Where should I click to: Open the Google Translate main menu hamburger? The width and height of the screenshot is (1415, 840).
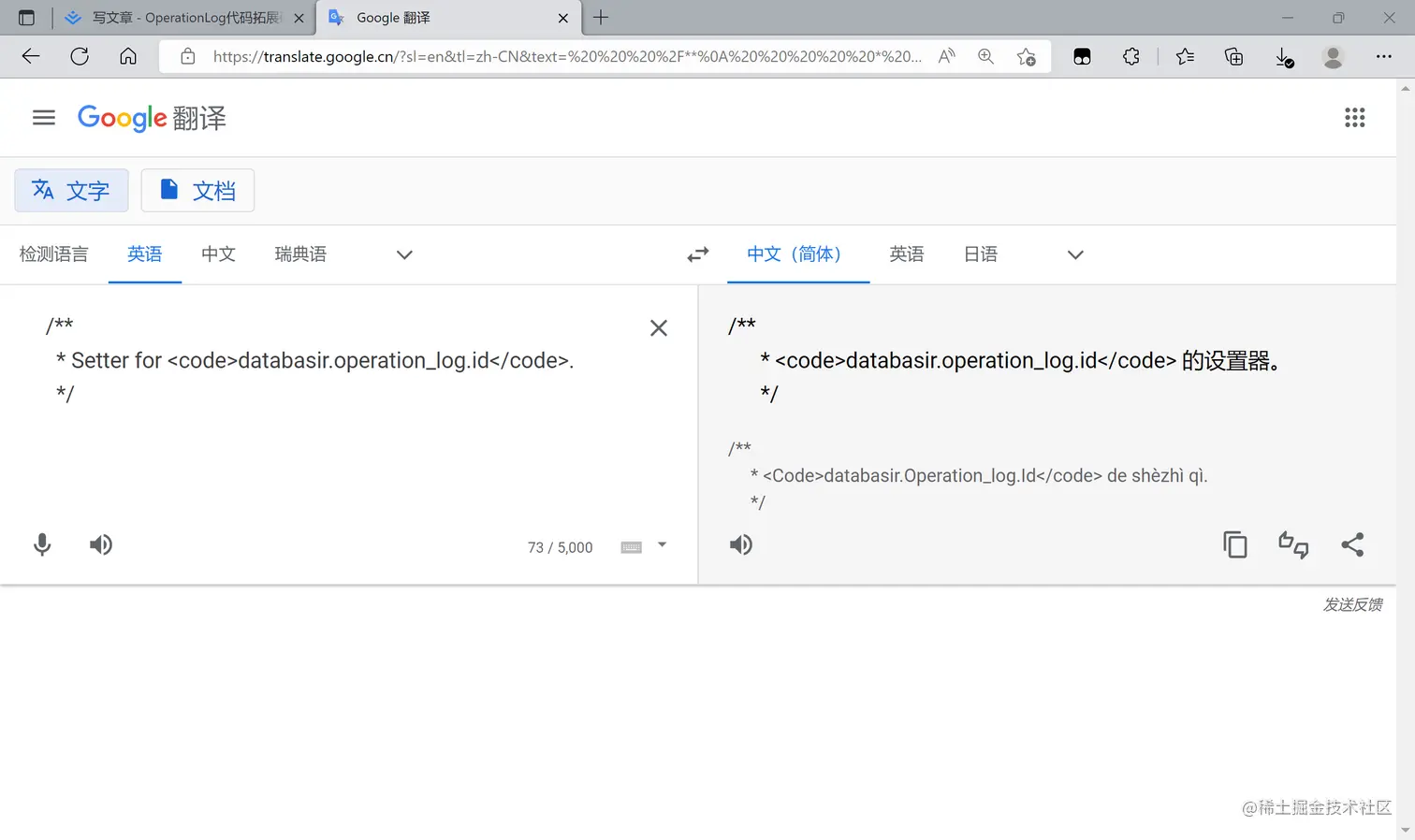(44, 118)
